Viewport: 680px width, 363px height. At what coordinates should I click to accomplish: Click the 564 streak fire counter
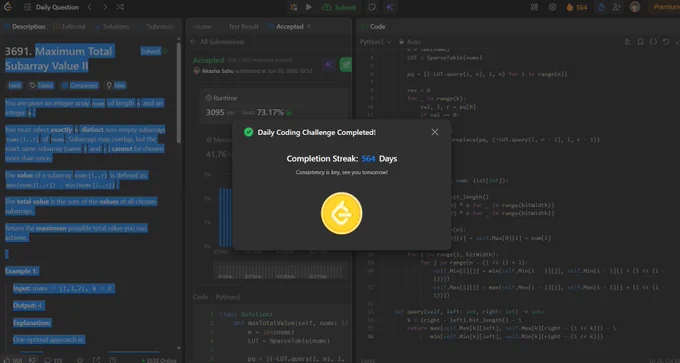pos(576,7)
